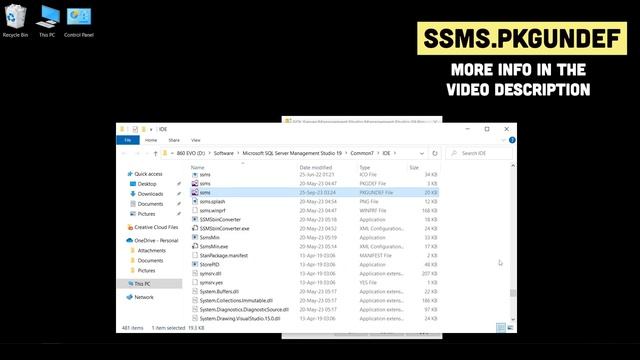The image size is (640, 360).
Task: Click the Network icon in sidebar
Action: (129, 297)
